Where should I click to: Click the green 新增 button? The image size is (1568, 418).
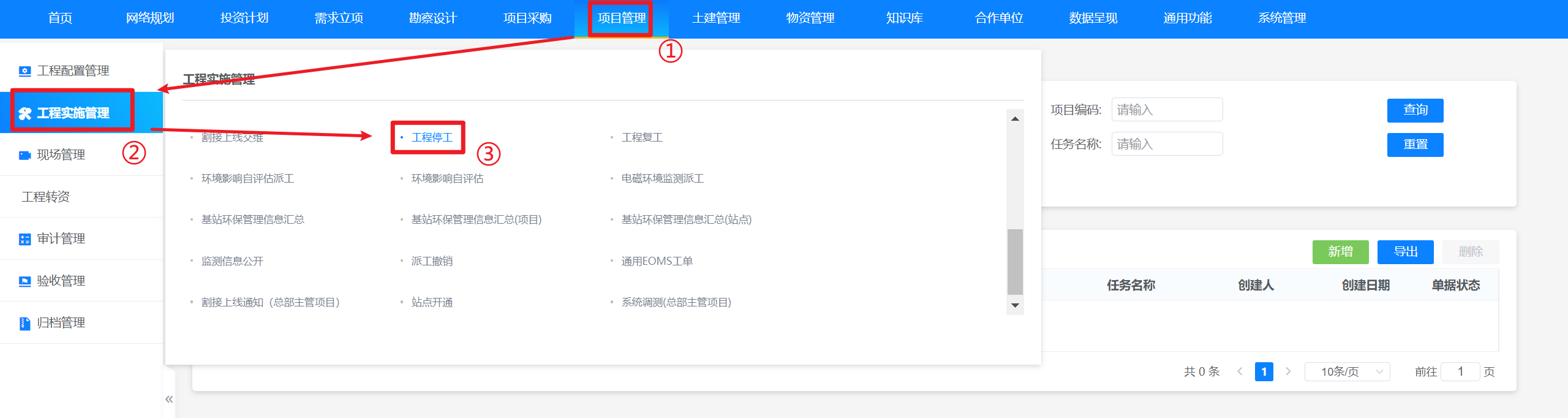click(1340, 252)
